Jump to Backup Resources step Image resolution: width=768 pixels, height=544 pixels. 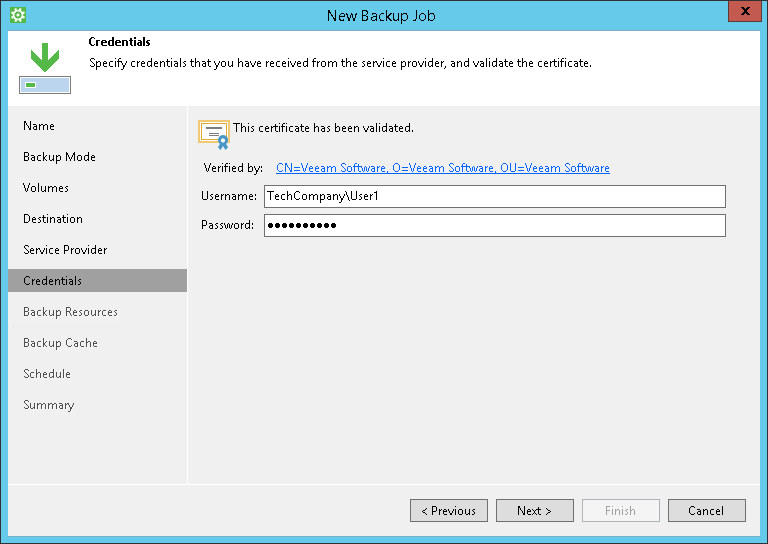(70, 312)
